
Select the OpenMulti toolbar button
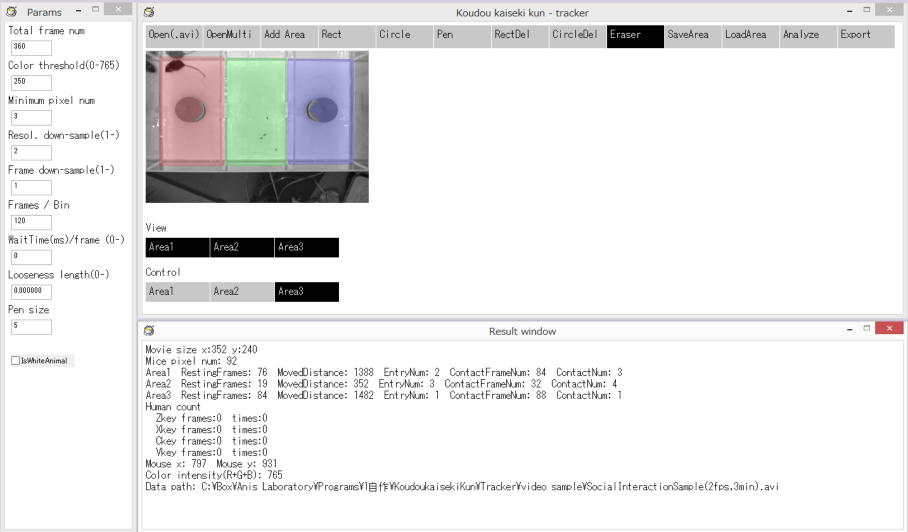click(x=231, y=35)
